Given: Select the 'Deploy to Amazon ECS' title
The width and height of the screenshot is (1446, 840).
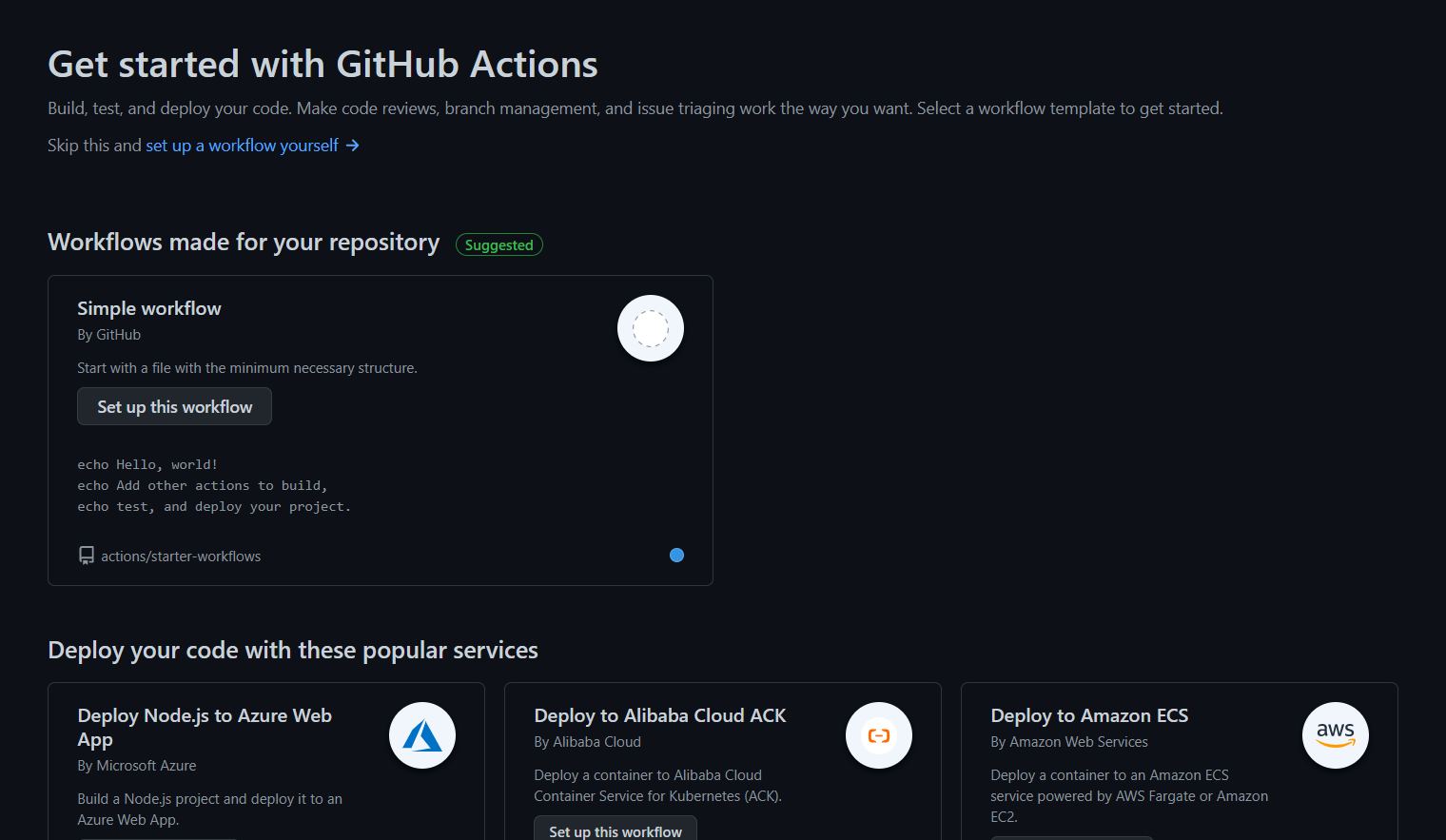Looking at the screenshot, I should point(1089,715).
